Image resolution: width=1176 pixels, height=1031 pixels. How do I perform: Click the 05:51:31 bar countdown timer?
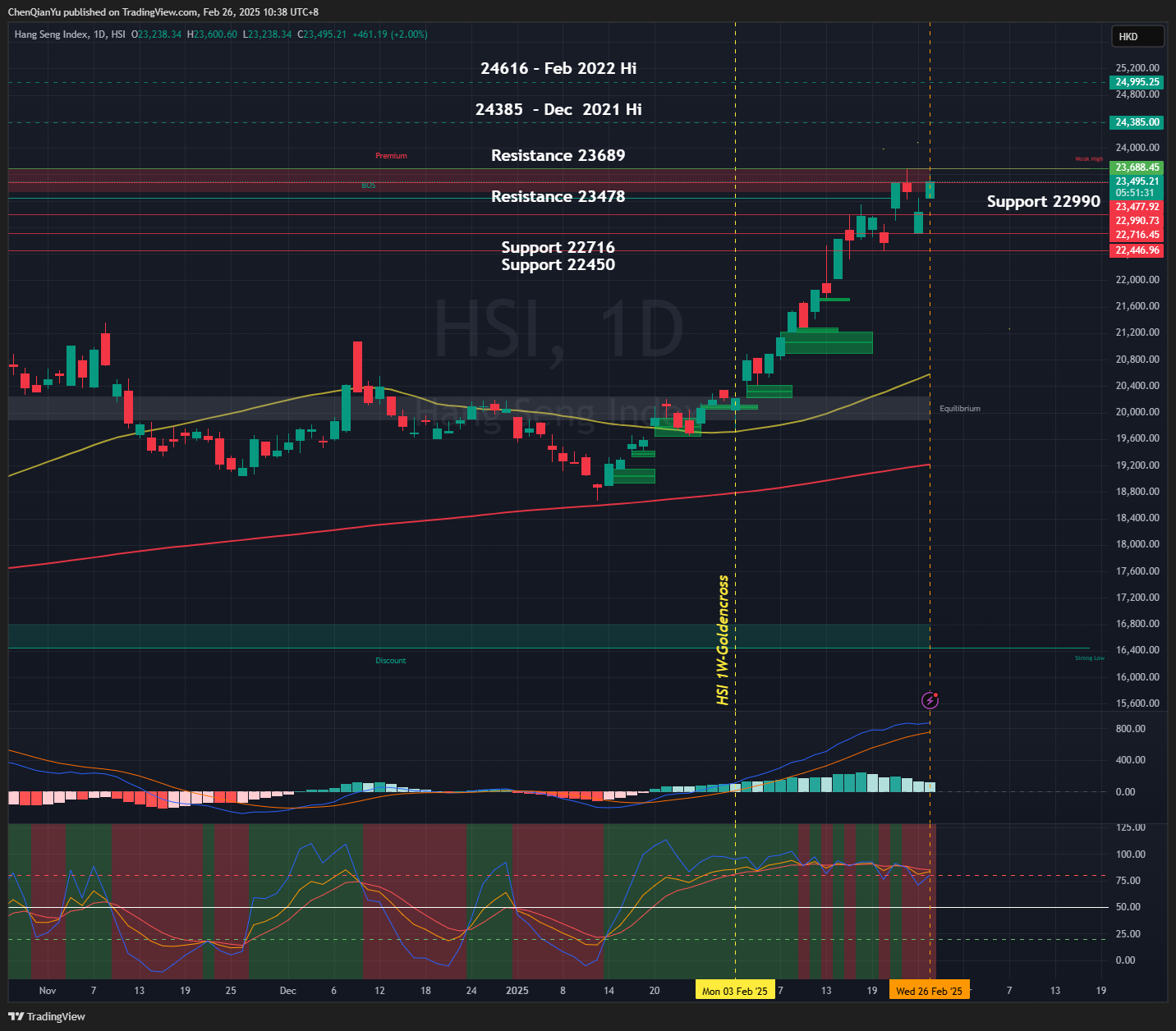coord(1135,193)
